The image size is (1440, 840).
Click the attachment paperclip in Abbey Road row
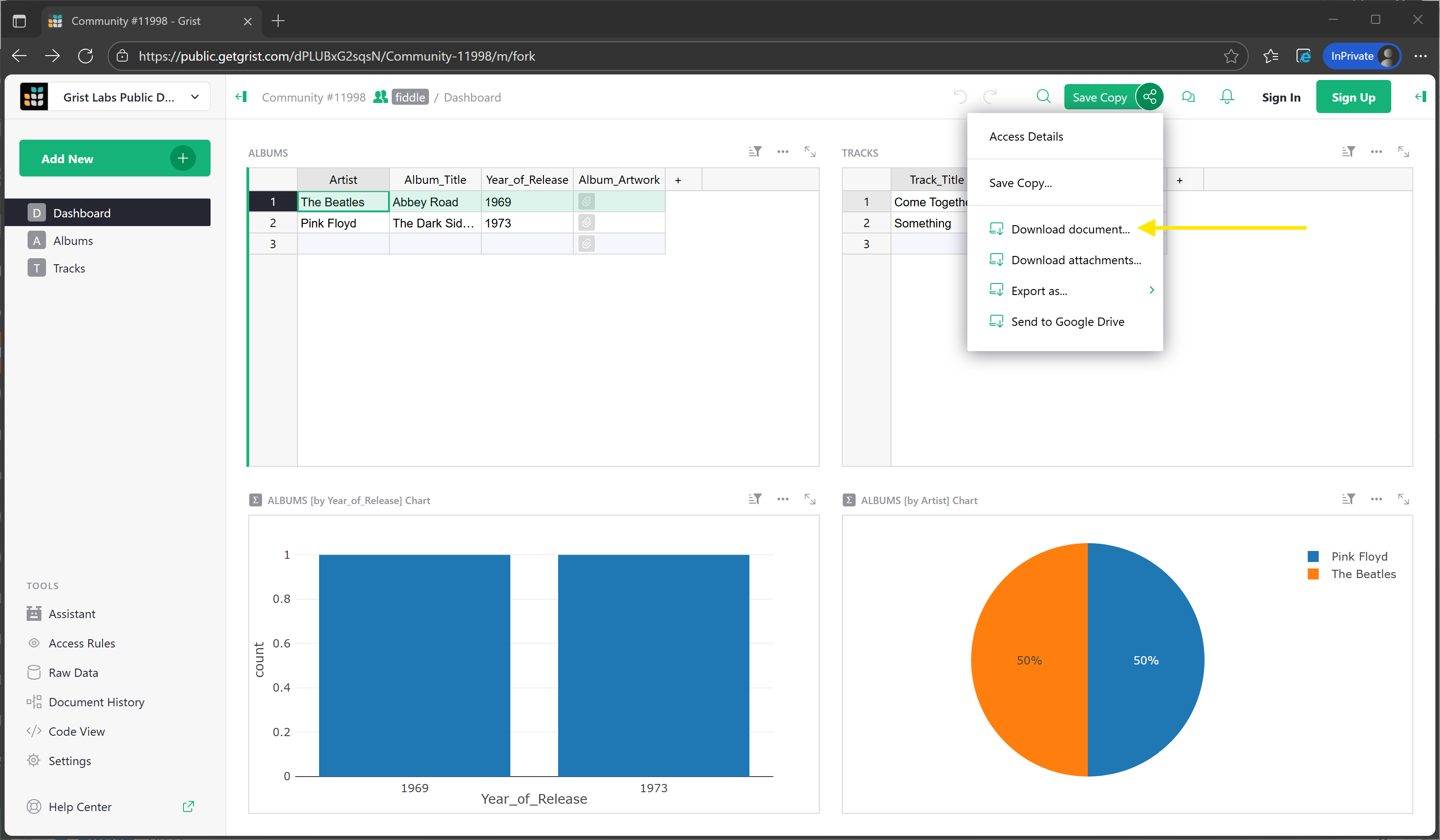click(x=586, y=202)
